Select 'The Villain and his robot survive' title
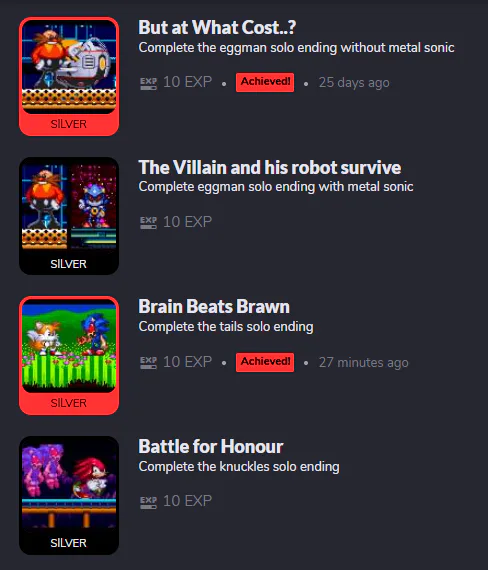This screenshot has height=570, width=488. click(269, 168)
